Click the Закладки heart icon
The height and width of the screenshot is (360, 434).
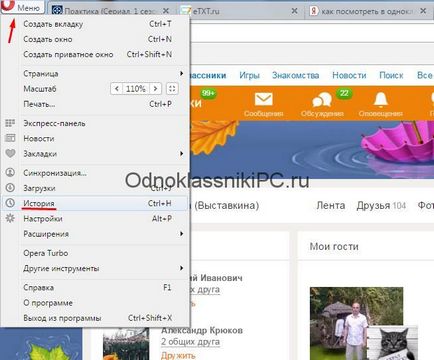tap(10, 153)
